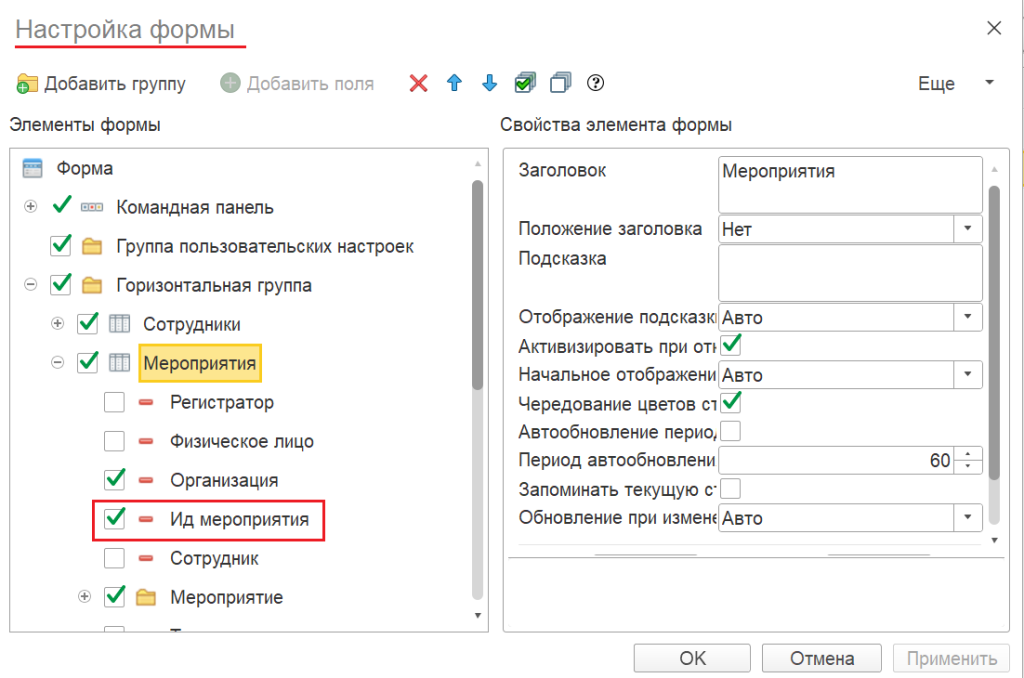The width and height of the screenshot is (1024, 678).
Task: Open Положение заголовка dropdown
Action: (968, 229)
